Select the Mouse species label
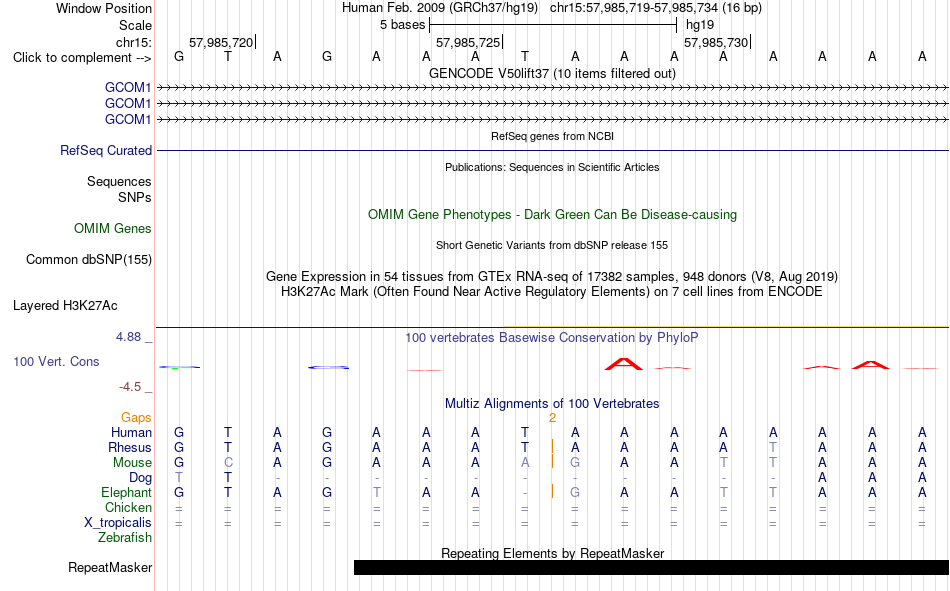The image size is (950, 591). (x=133, y=462)
